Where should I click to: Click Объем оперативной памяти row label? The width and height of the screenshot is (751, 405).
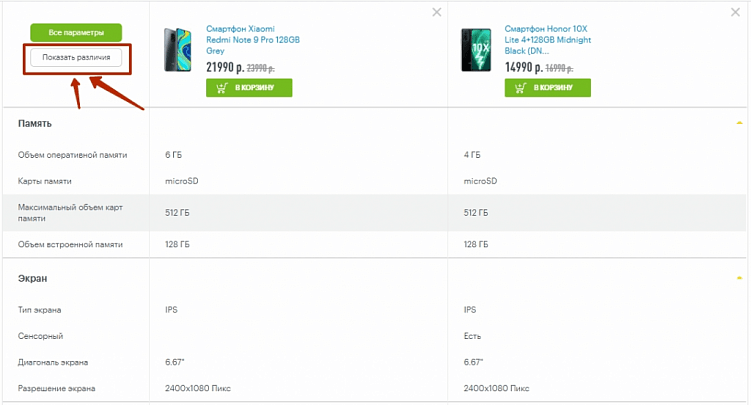pos(73,156)
